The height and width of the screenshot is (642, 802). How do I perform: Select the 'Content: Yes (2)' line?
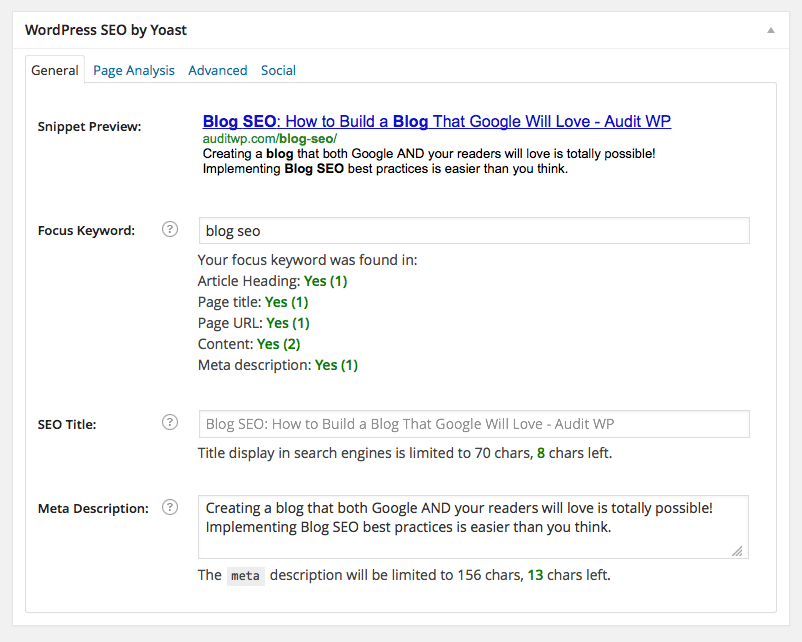(249, 344)
